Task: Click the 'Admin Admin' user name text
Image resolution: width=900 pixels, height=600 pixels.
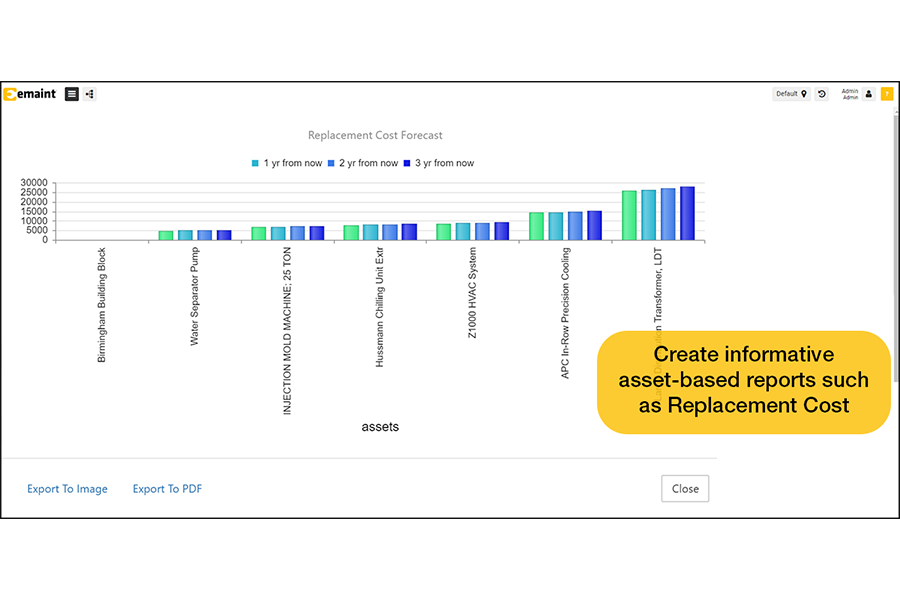Action: [x=850, y=94]
